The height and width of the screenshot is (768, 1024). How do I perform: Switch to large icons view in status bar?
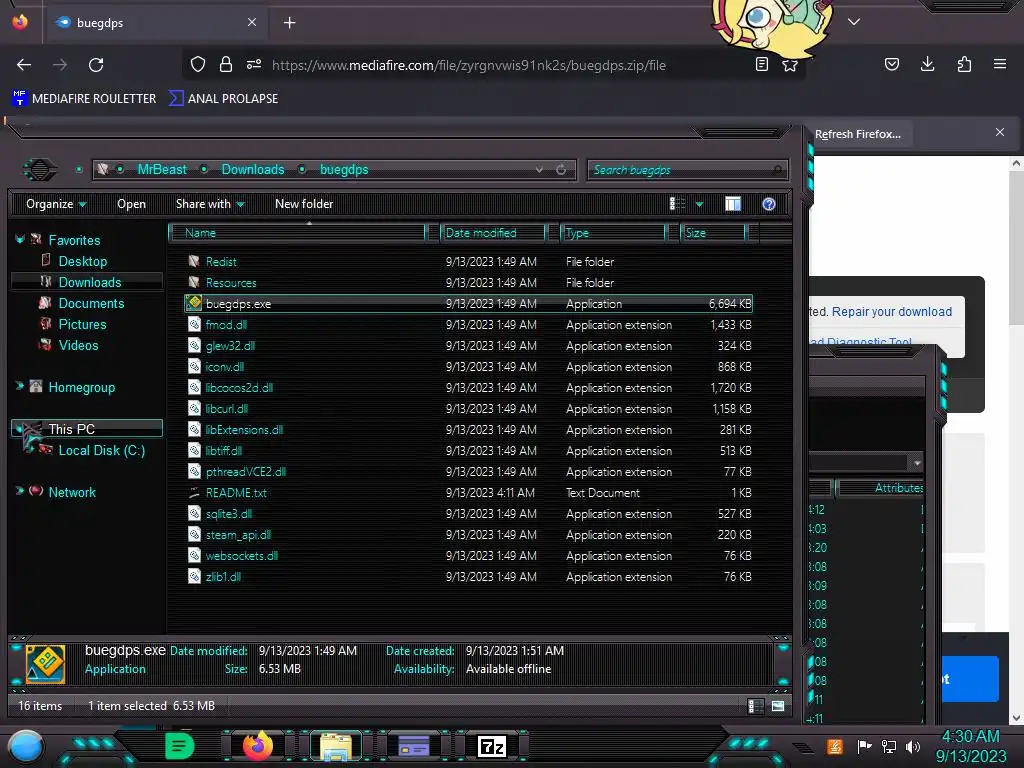pyautogui.click(x=778, y=706)
